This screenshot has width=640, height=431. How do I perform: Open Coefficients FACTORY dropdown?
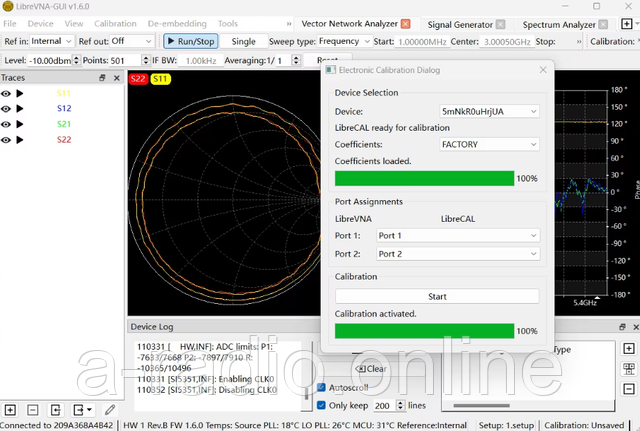[x=489, y=144]
